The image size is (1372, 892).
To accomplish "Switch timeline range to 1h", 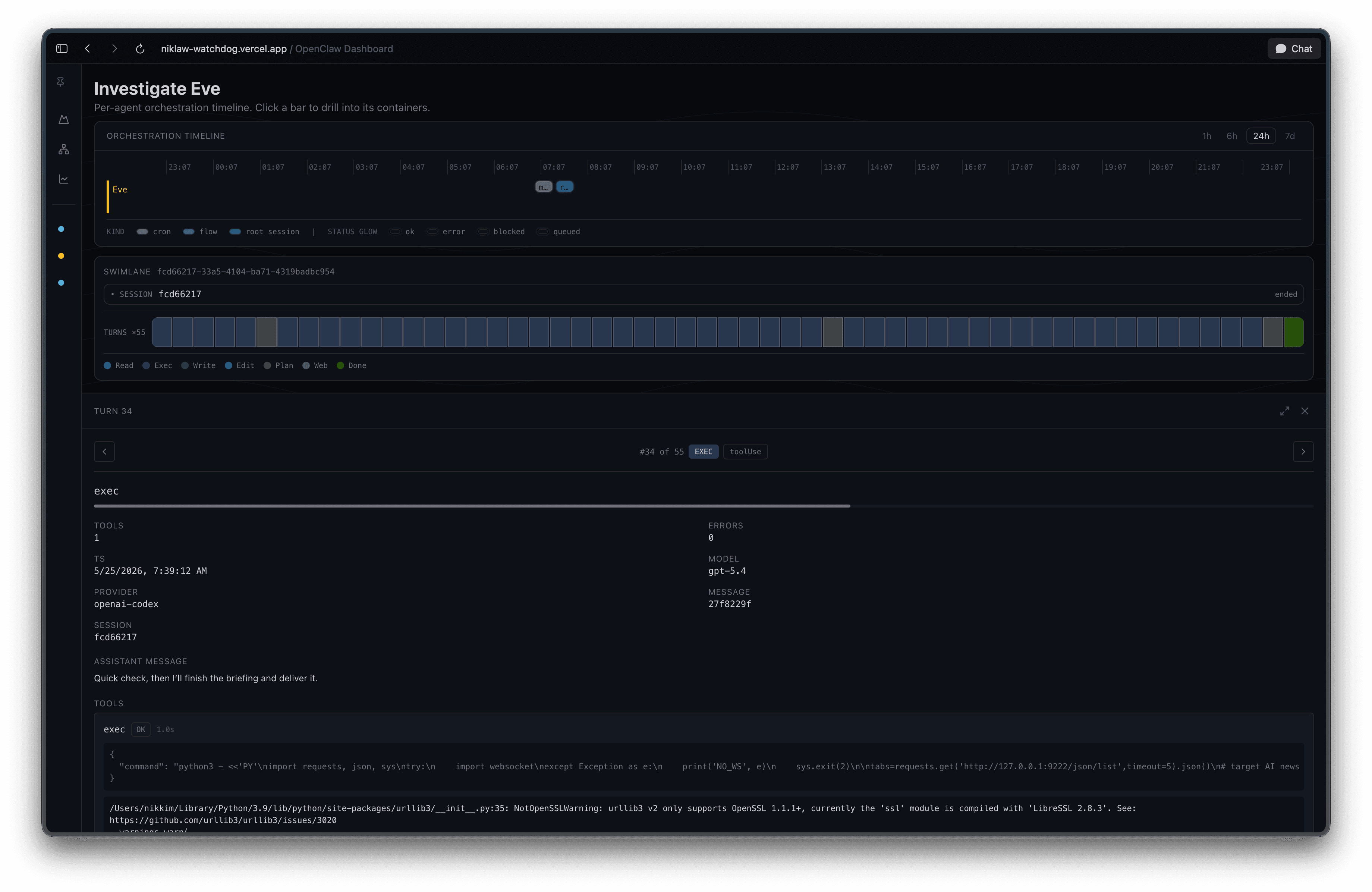I will coord(1206,136).
